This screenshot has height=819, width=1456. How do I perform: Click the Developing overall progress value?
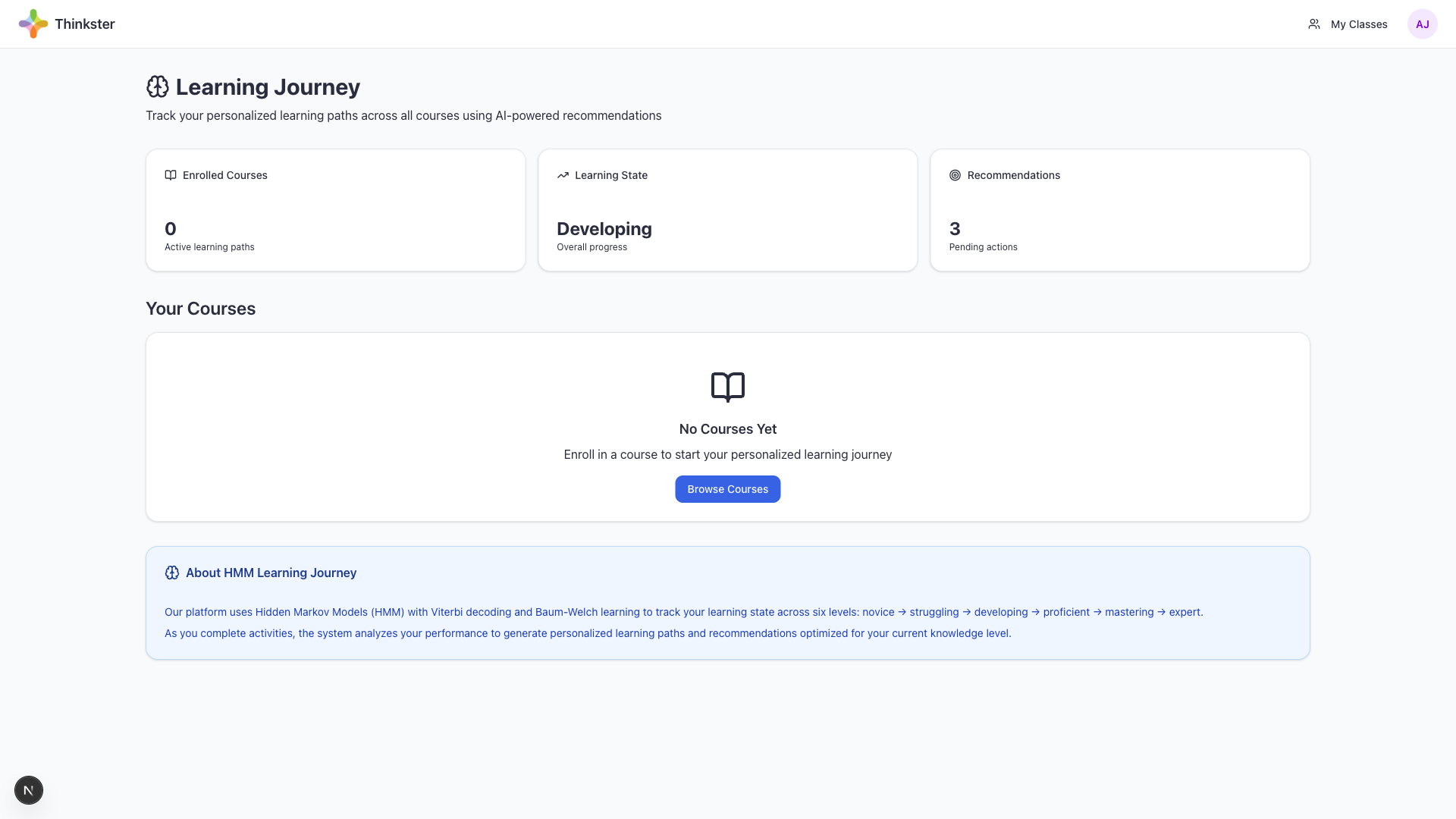coord(604,229)
